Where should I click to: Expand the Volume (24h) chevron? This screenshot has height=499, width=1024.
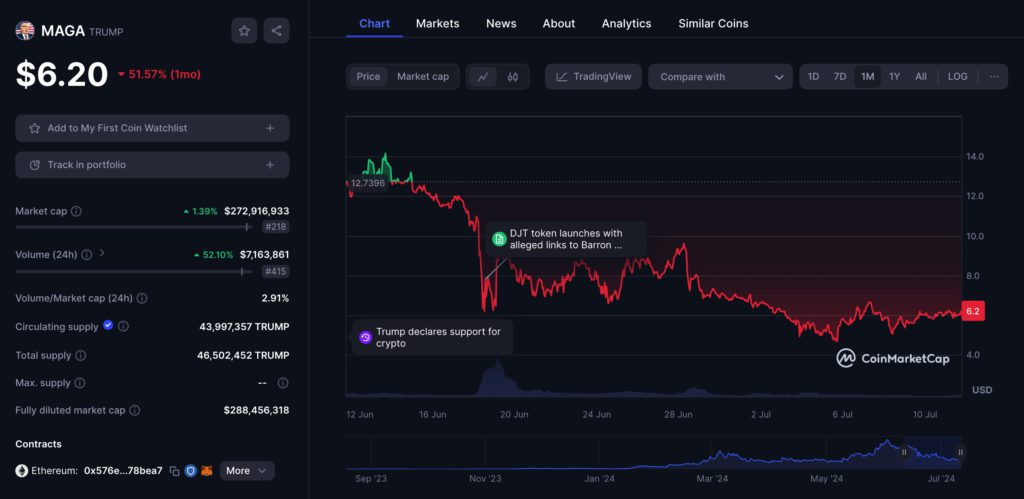(102, 253)
